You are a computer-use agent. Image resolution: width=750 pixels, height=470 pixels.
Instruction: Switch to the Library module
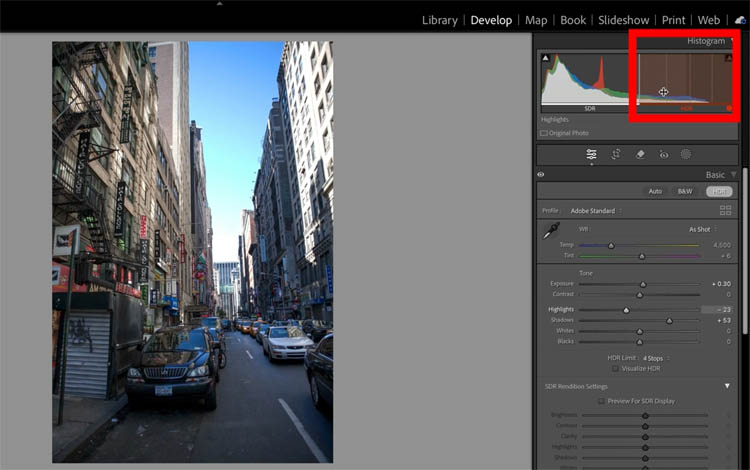(x=439, y=20)
